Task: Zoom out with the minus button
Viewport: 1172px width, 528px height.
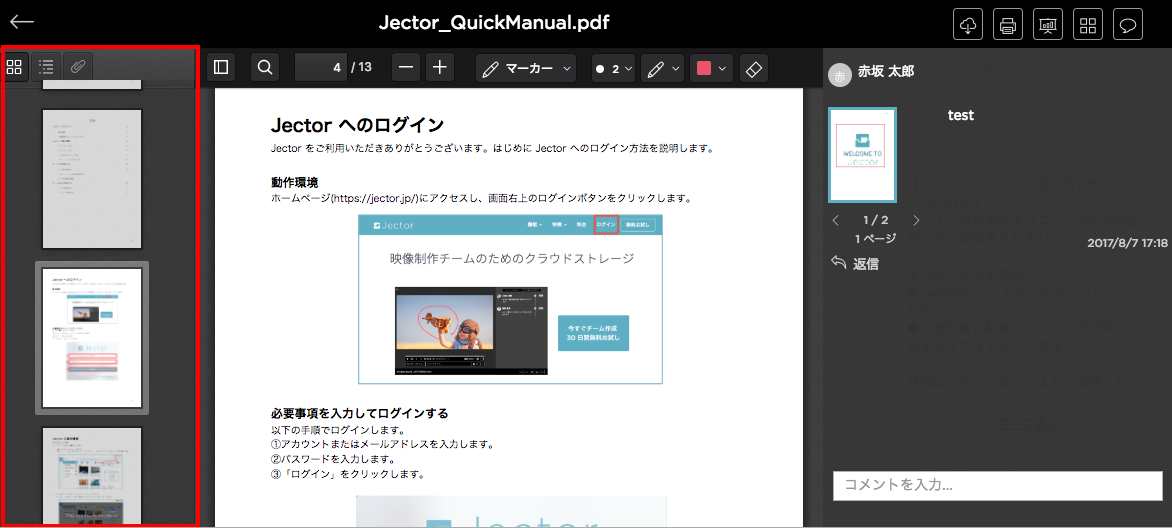Action: [406, 67]
